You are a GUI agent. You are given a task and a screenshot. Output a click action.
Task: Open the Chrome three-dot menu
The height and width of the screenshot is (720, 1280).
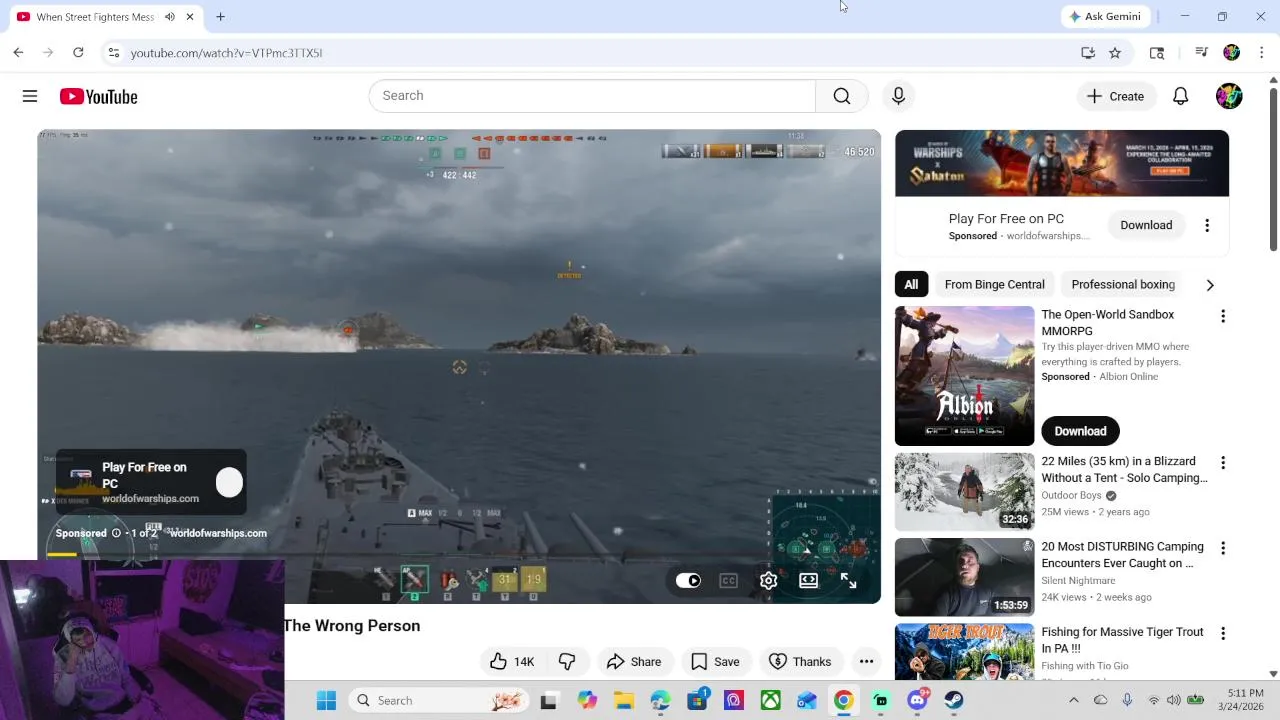click(x=1262, y=53)
